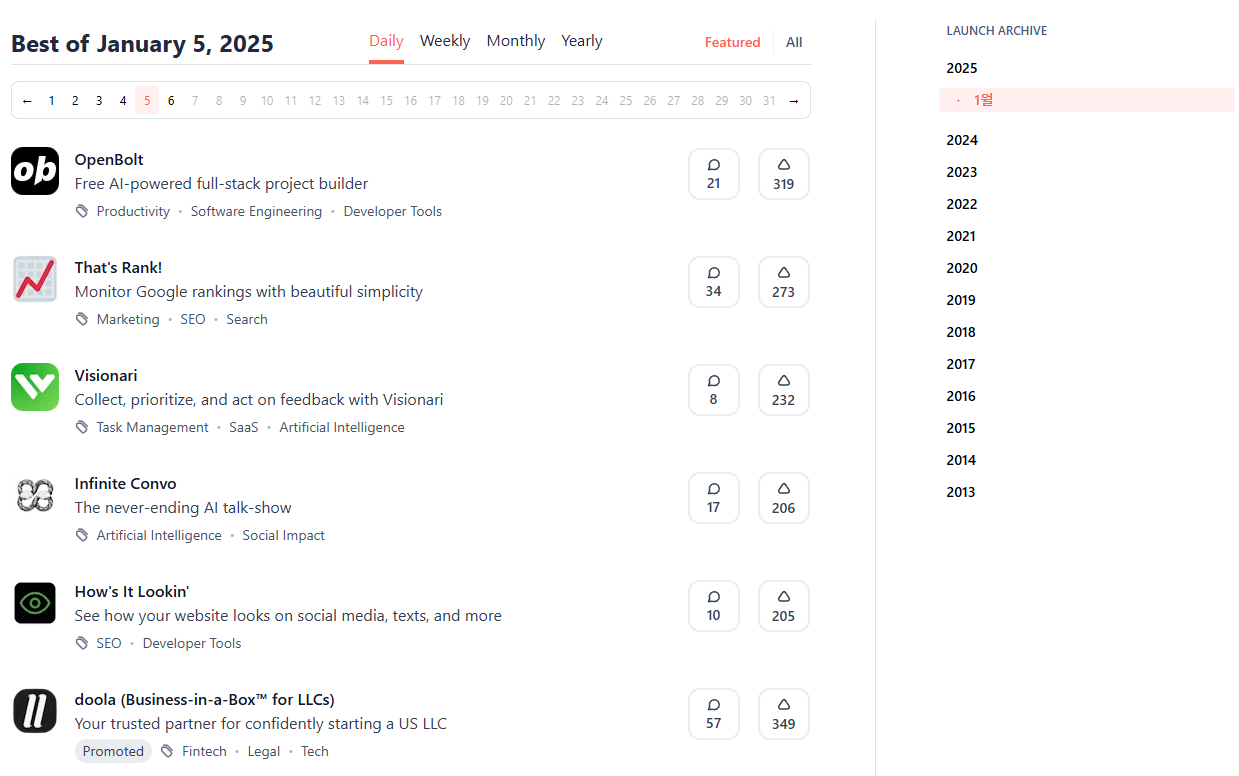1239x776 pixels.
Task: Expand 2022 in launch archive
Action: 962,204
